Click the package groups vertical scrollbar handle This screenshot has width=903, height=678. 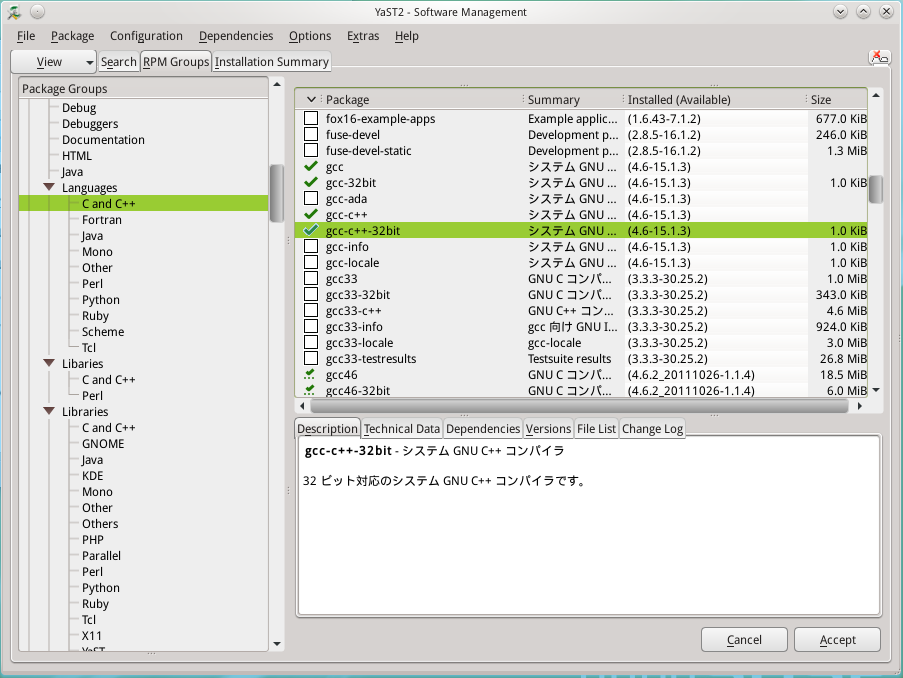pos(276,193)
